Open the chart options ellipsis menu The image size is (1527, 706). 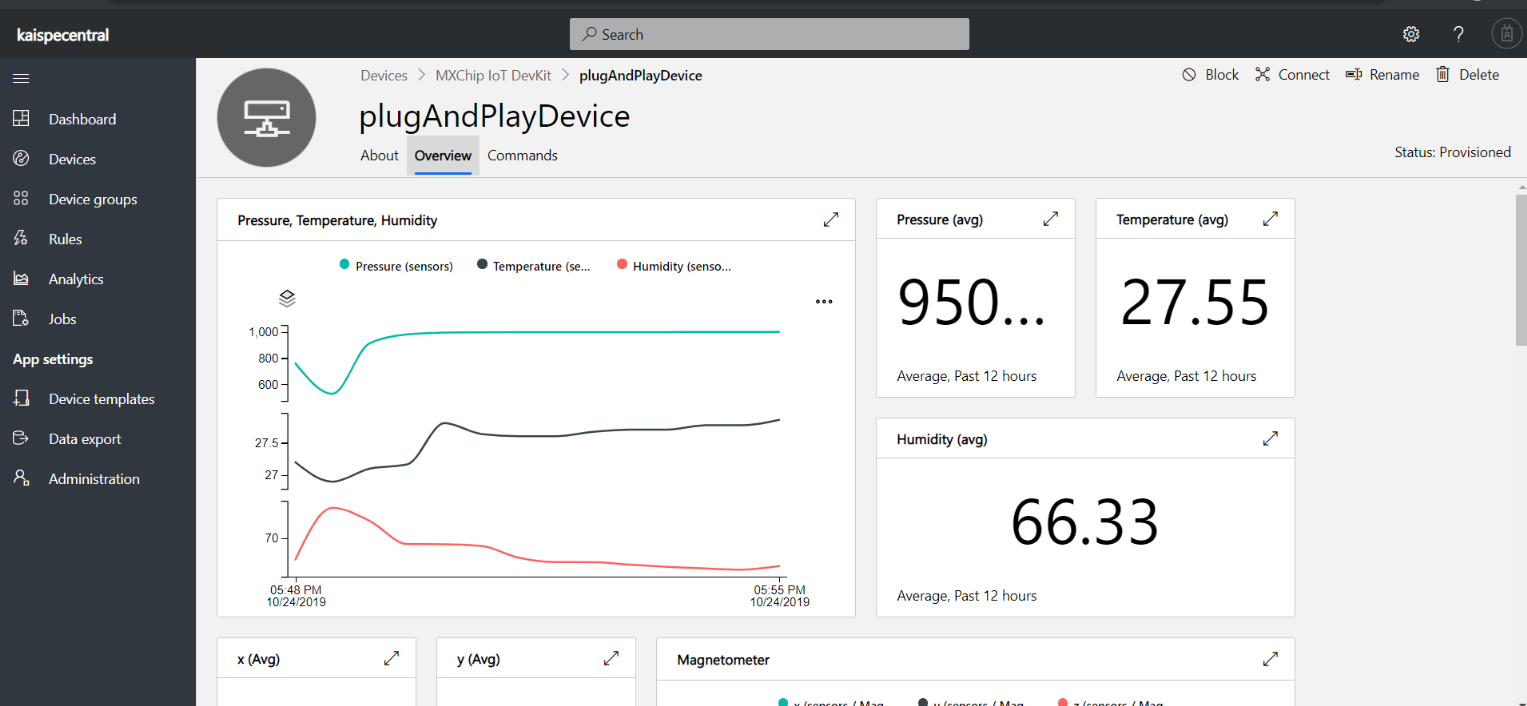824,301
